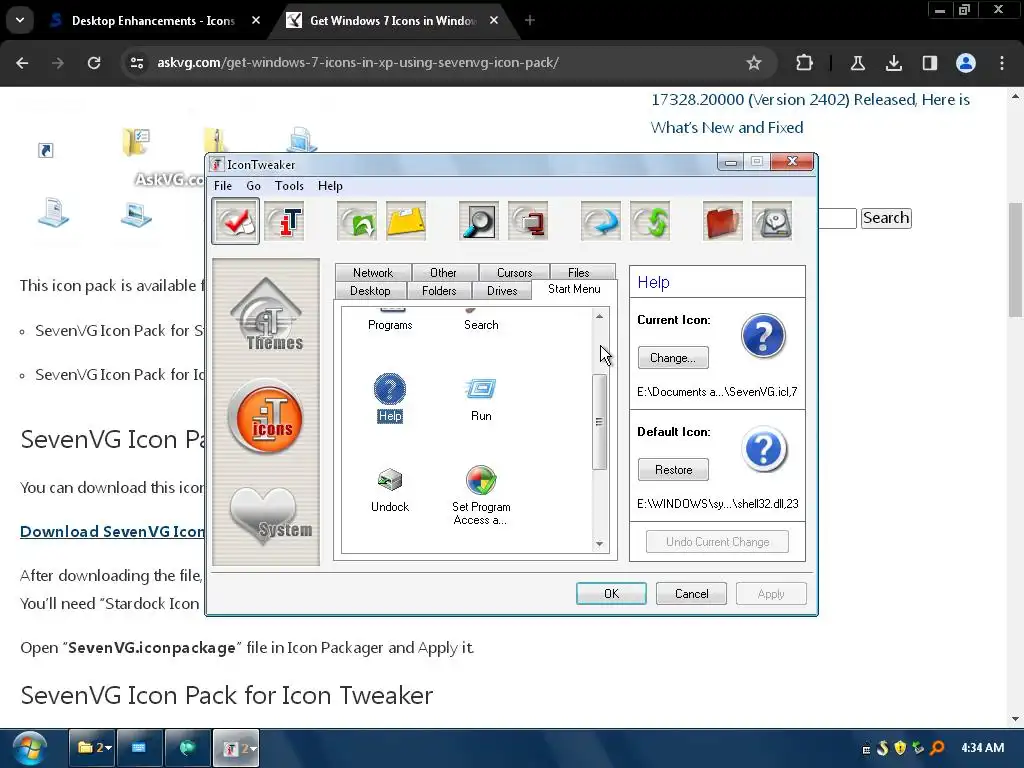Click the Programs label in icon list
Image resolution: width=1024 pixels, height=768 pixels.
click(x=390, y=325)
